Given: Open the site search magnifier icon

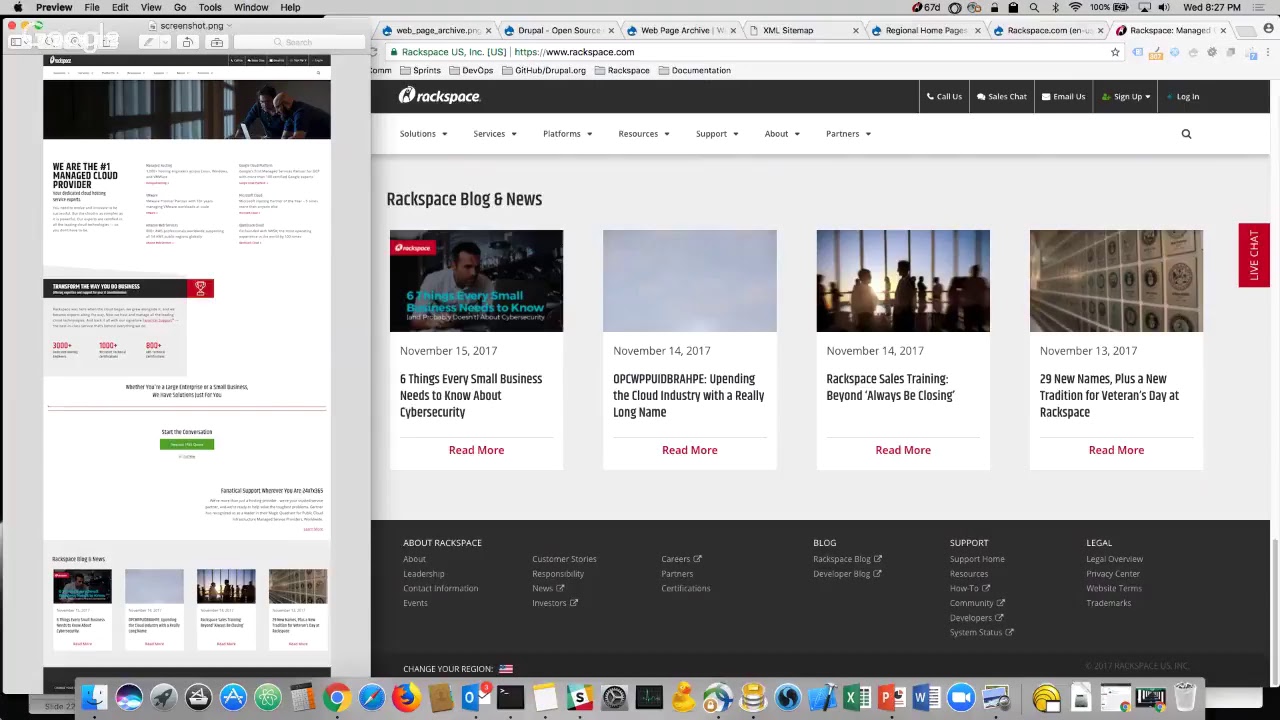Looking at the screenshot, I should (1186, 134).
